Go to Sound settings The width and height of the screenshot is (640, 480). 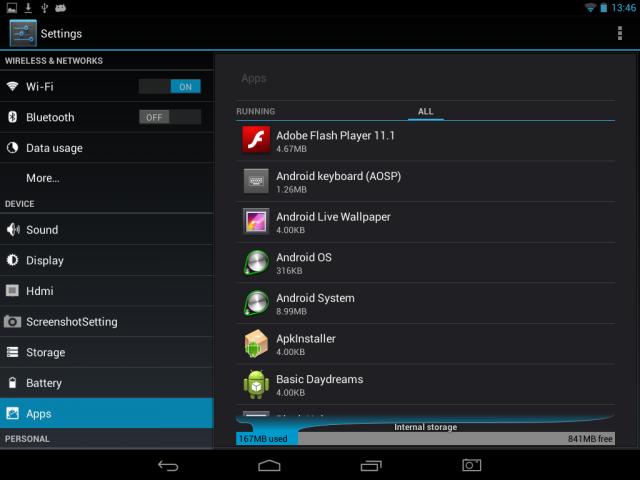tap(42, 230)
